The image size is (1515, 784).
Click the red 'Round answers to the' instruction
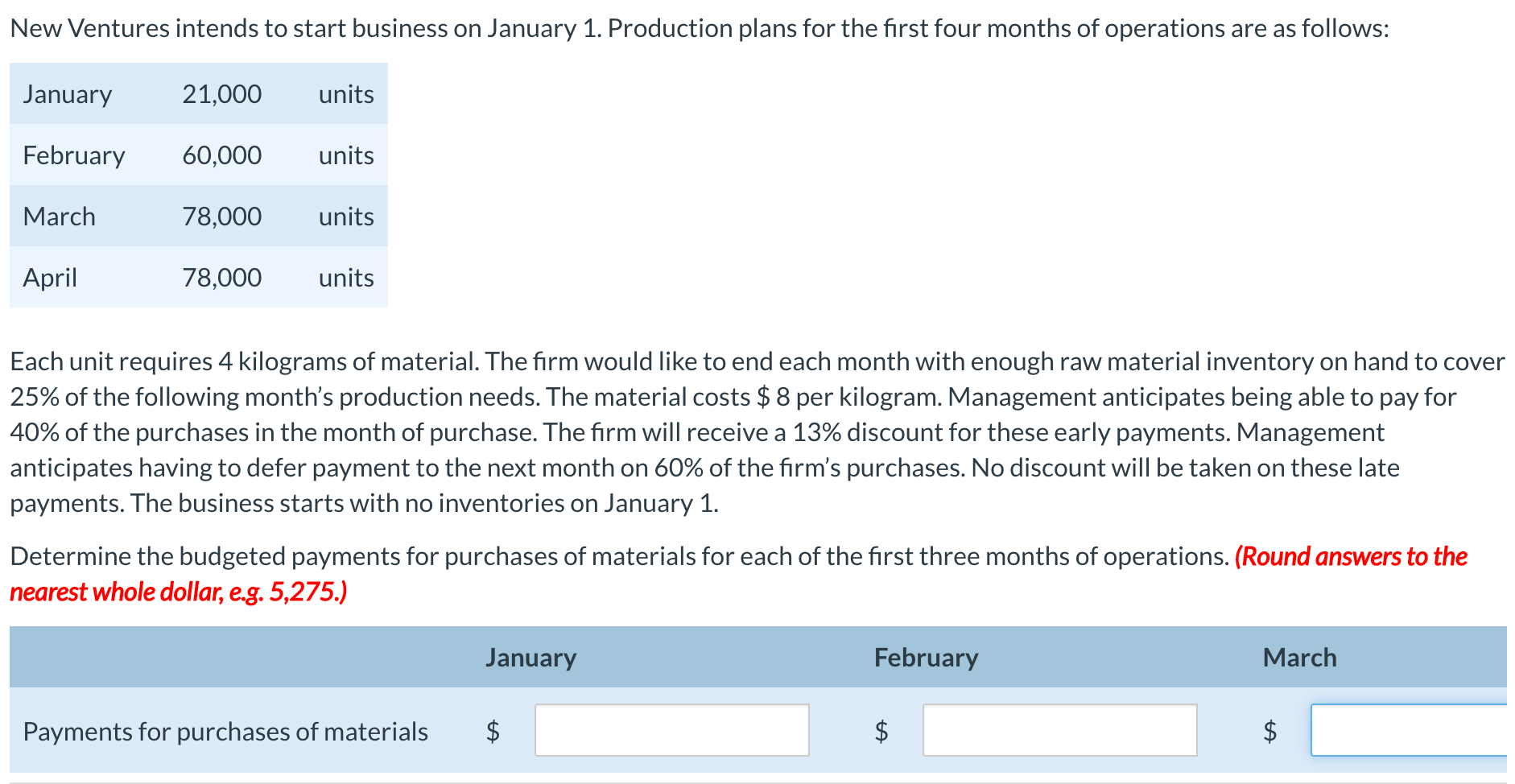click(1352, 556)
